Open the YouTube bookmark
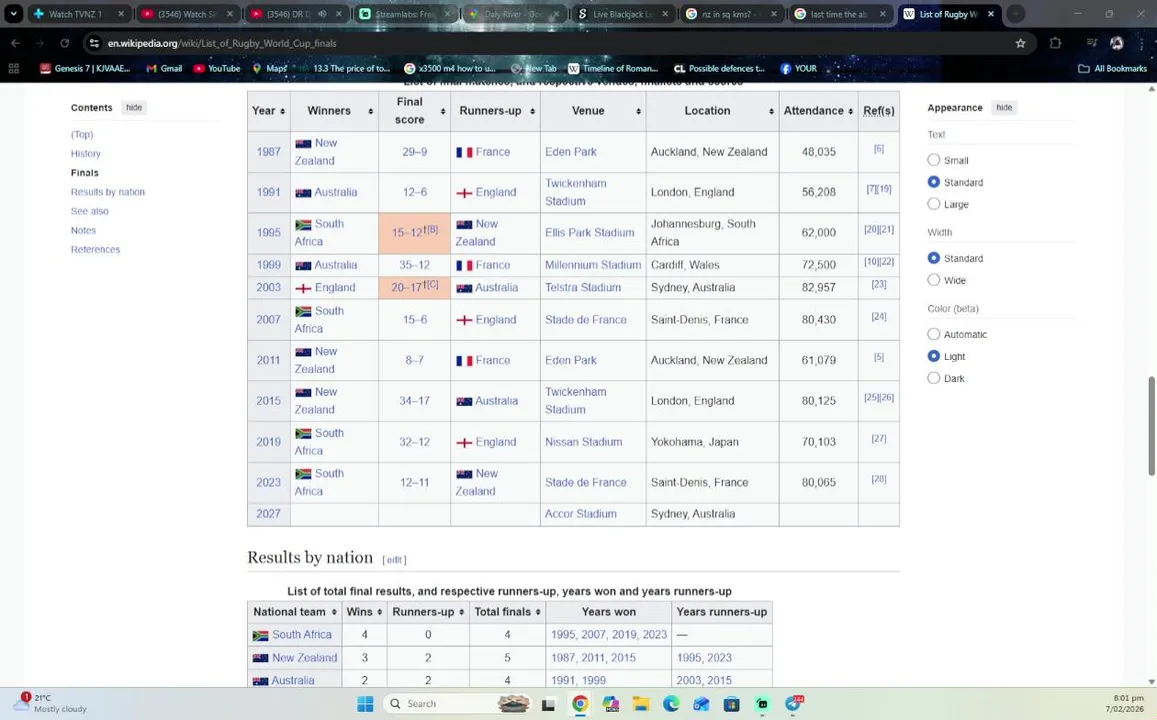1157x720 pixels. (x=217, y=69)
